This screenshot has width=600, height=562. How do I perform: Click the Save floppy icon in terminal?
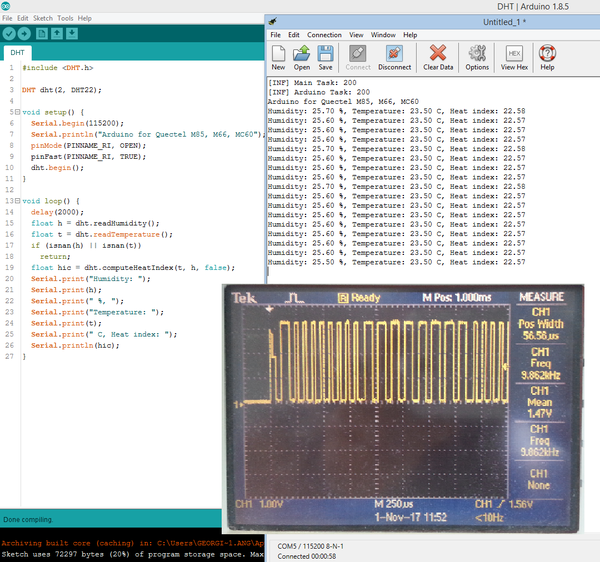click(x=325, y=58)
